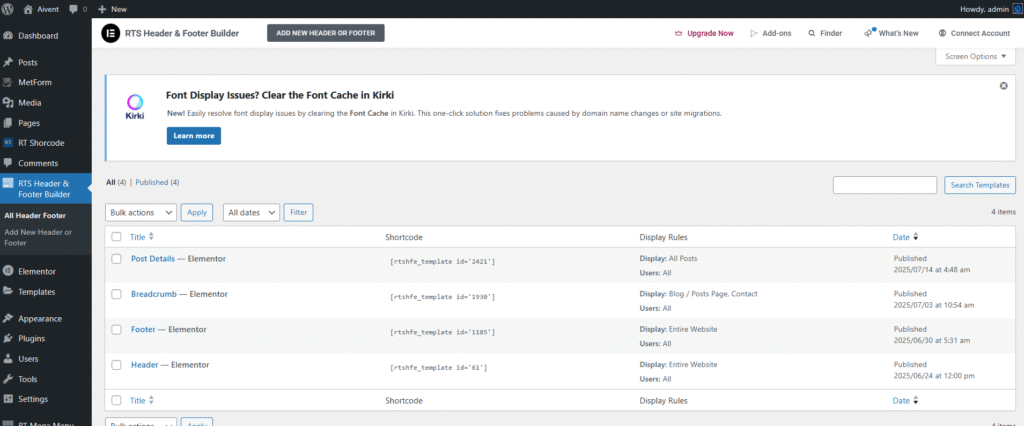Viewport: 1024px width, 426px height.
Task: Open the comments bubble icon in admin bar
Action: 73,8
